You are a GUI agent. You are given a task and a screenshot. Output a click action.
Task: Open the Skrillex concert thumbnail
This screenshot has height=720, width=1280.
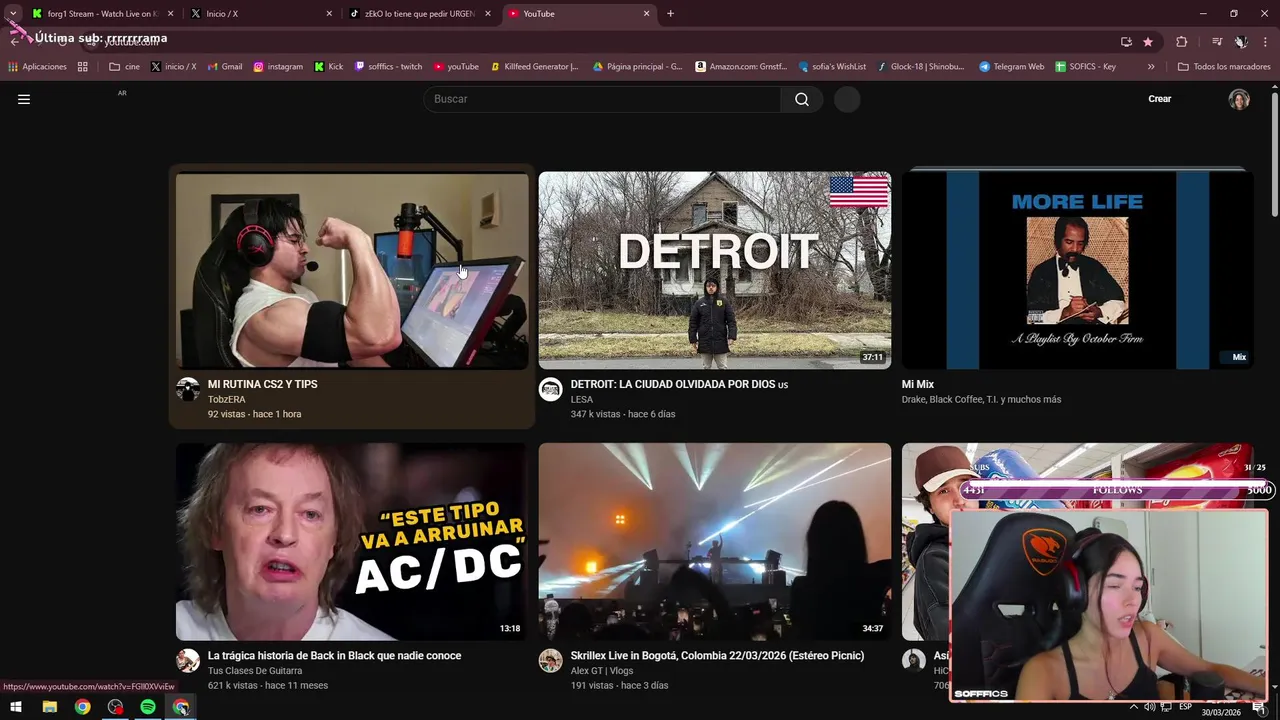tap(715, 541)
